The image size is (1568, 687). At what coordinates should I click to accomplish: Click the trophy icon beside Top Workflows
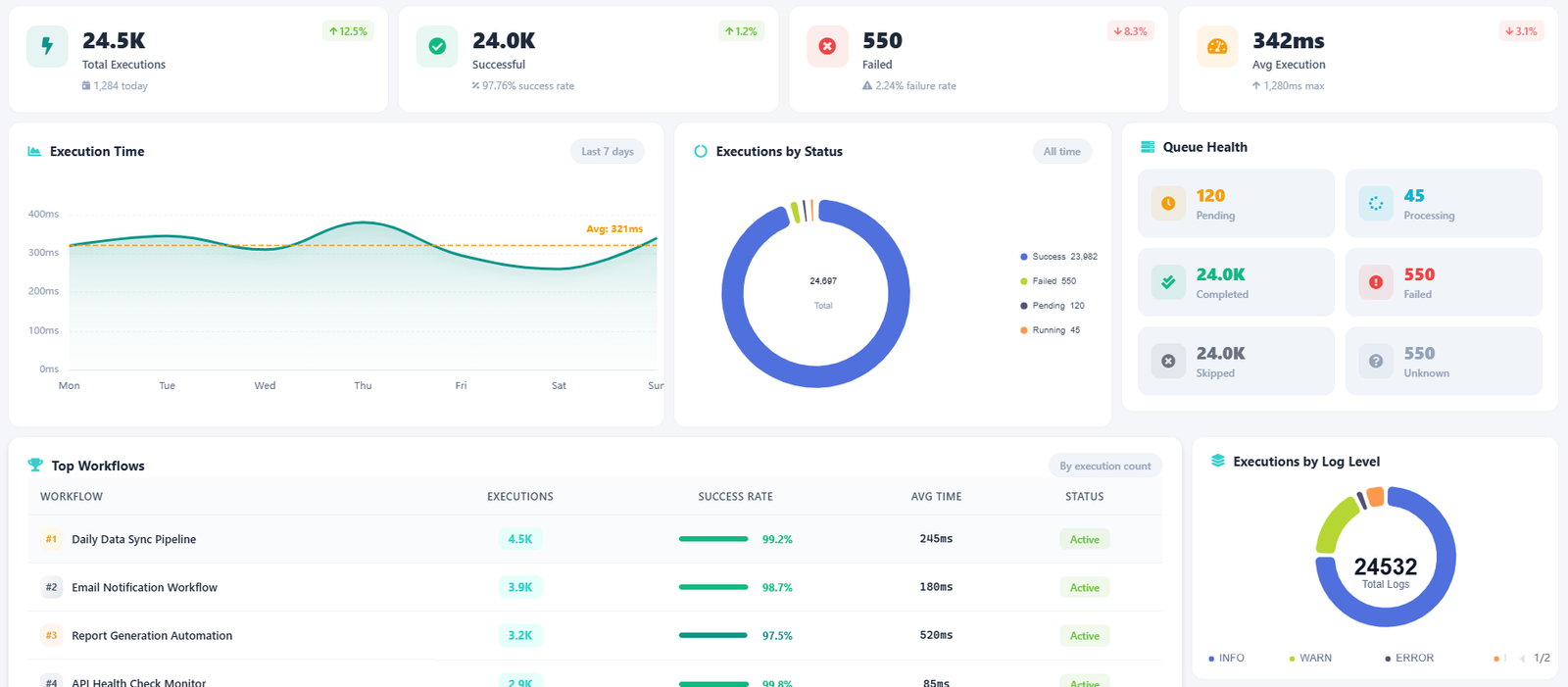coord(35,466)
